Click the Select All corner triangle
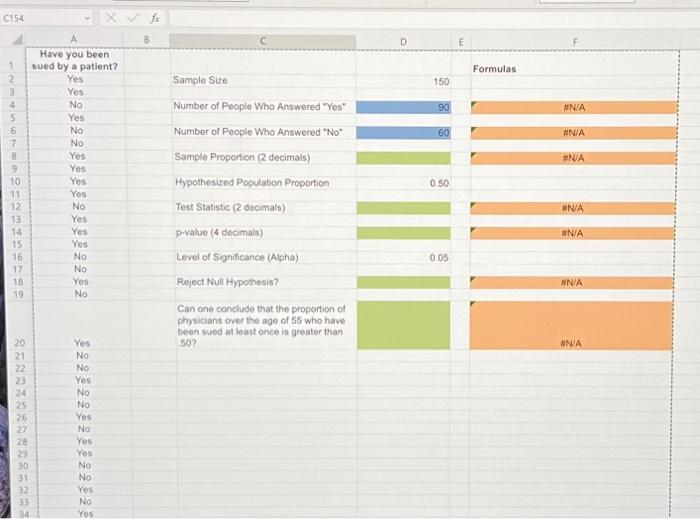 point(17,40)
